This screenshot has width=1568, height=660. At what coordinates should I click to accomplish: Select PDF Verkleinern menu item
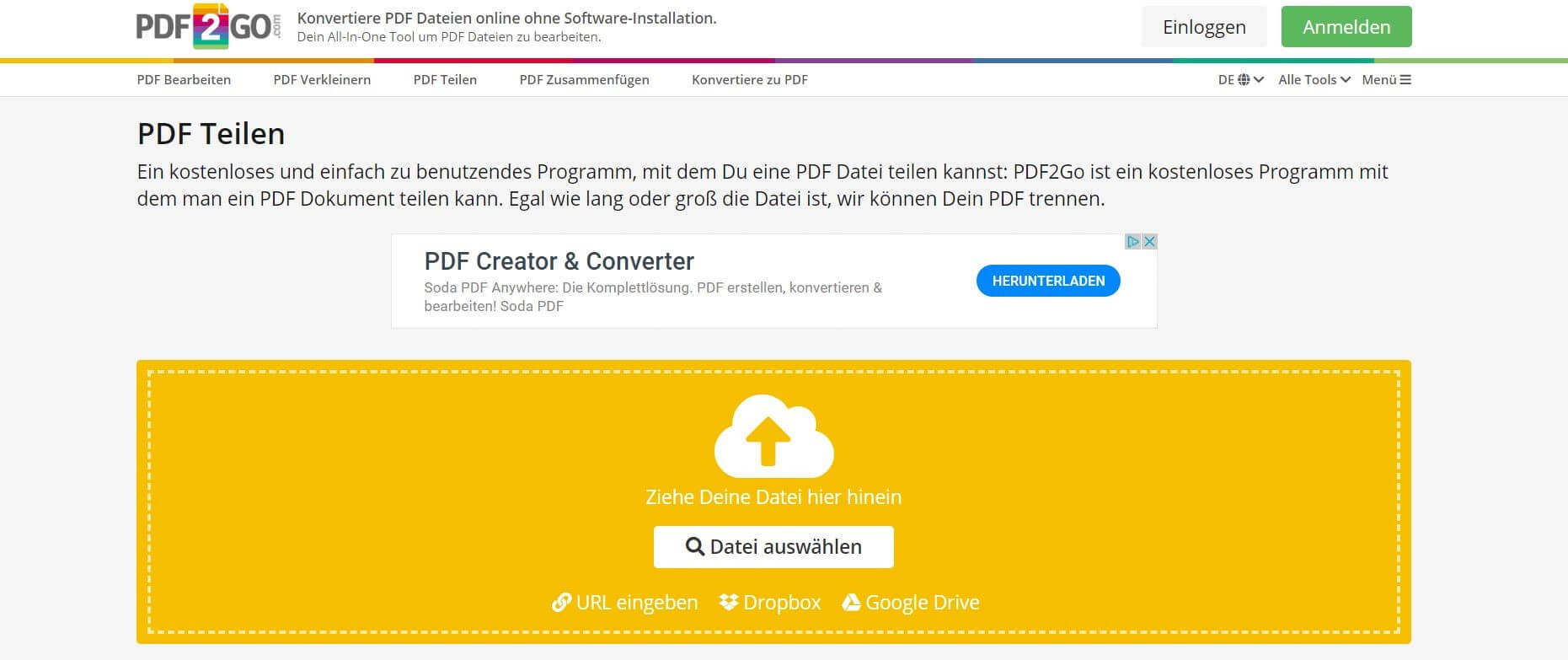tap(322, 80)
